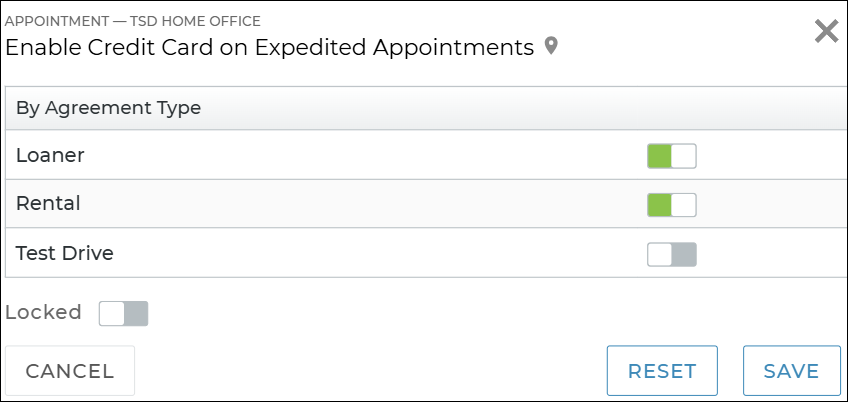Screen dimensions: 848x402
Task: Select the Loaner row label
Action: point(51,156)
